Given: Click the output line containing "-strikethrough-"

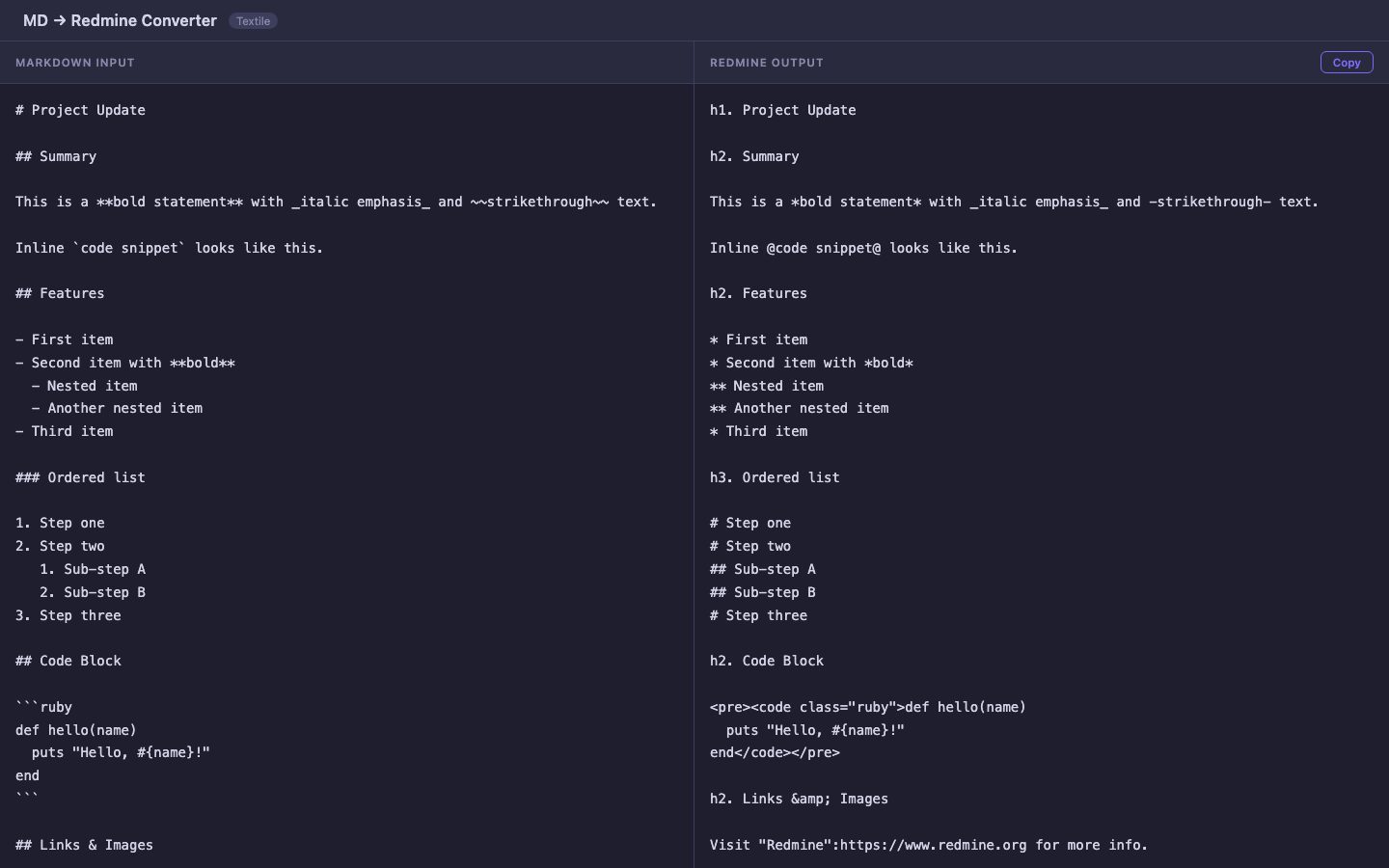Looking at the screenshot, I should click(x=1014, y=202).
